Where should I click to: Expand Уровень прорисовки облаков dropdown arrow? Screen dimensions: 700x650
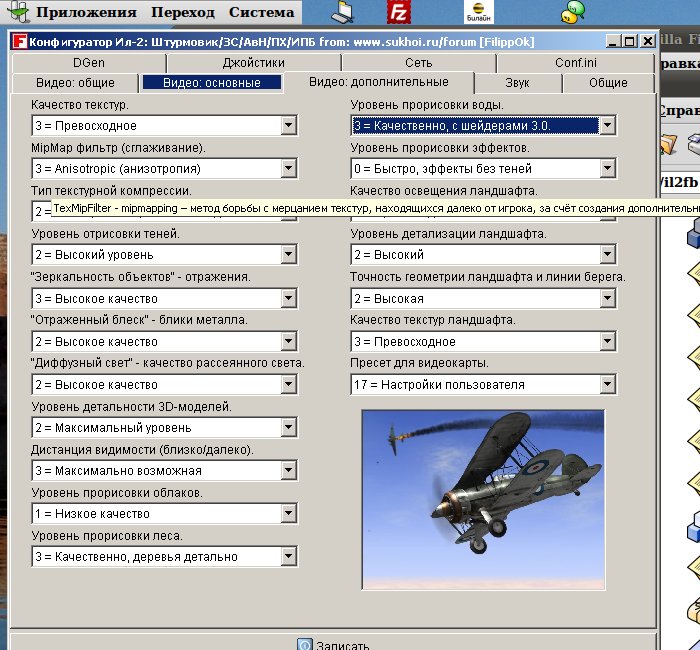pos(288,513)
